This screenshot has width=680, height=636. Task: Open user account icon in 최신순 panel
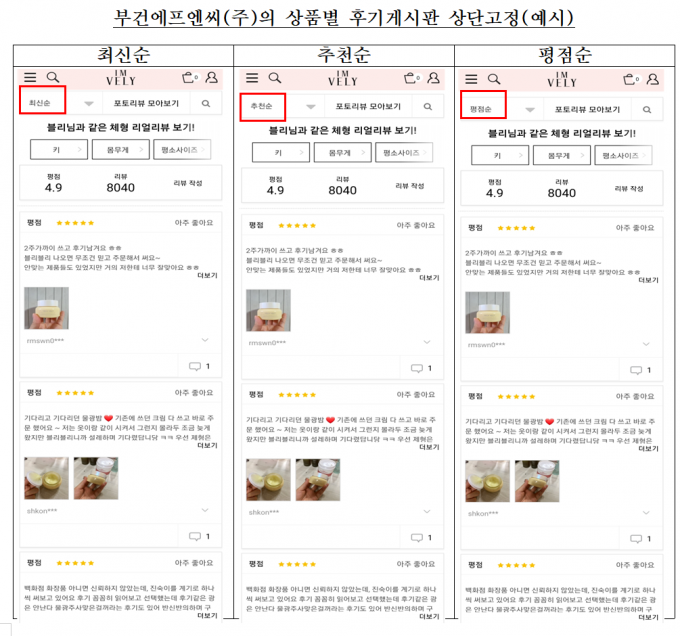[x=212, y=78]
